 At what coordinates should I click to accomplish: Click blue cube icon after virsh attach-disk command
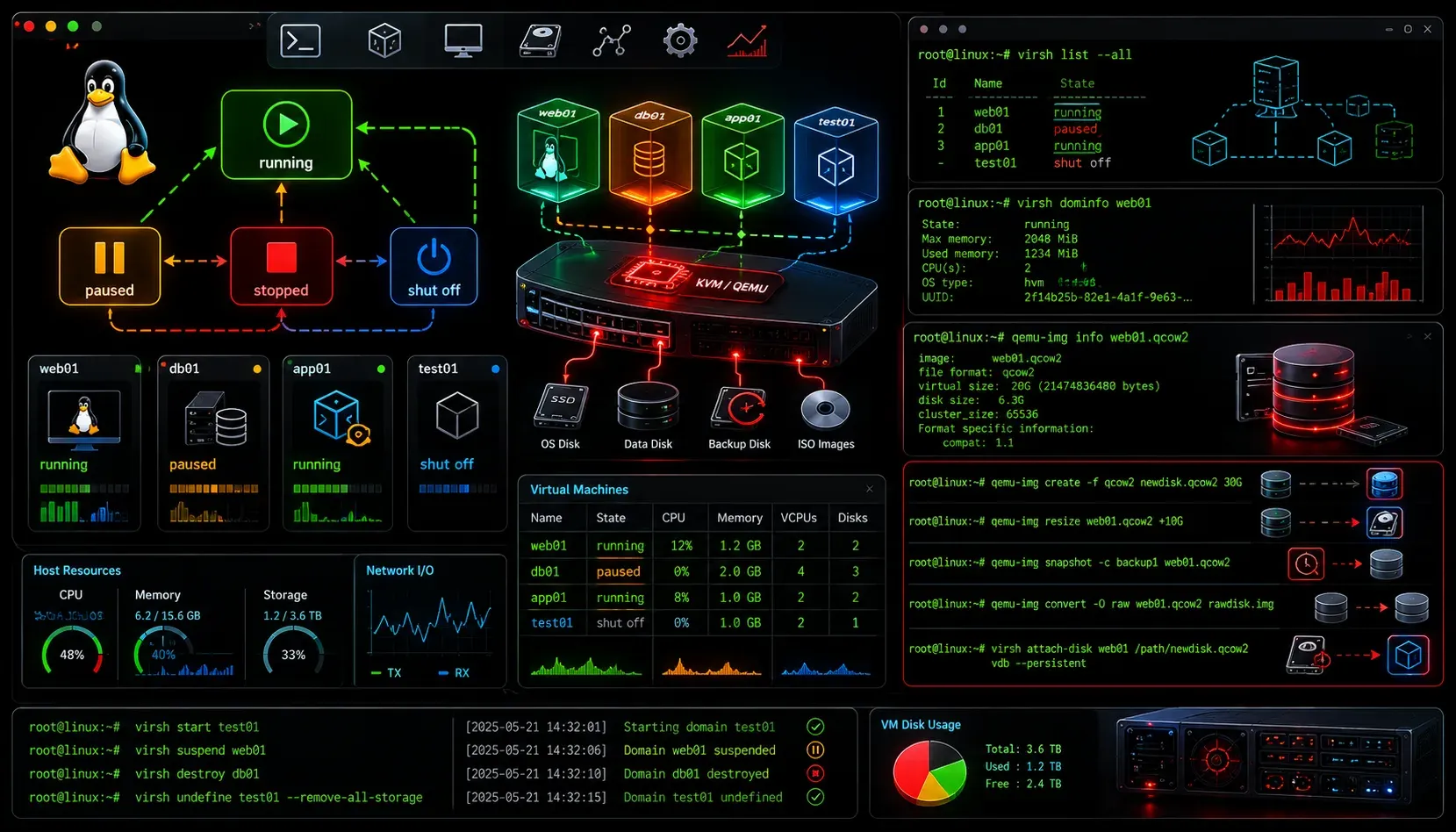[x=1408, y=656]
